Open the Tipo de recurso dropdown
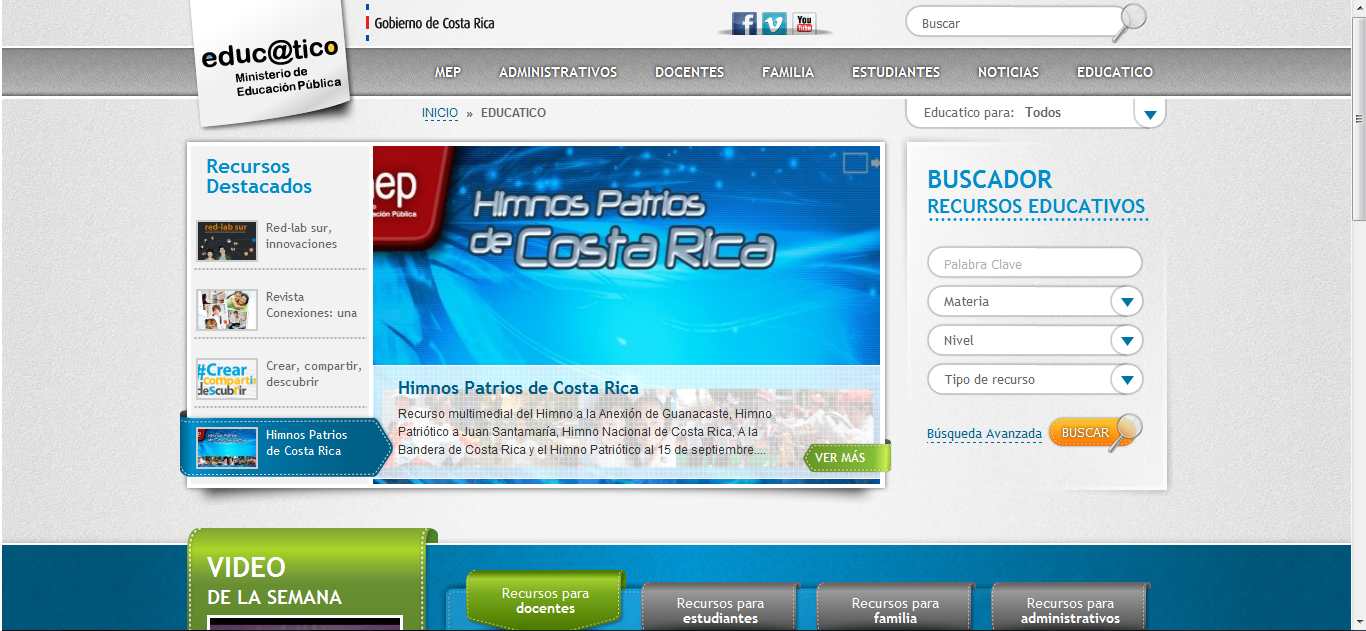This screenshot has width=1366, height=631. (x=1035, y=379)
